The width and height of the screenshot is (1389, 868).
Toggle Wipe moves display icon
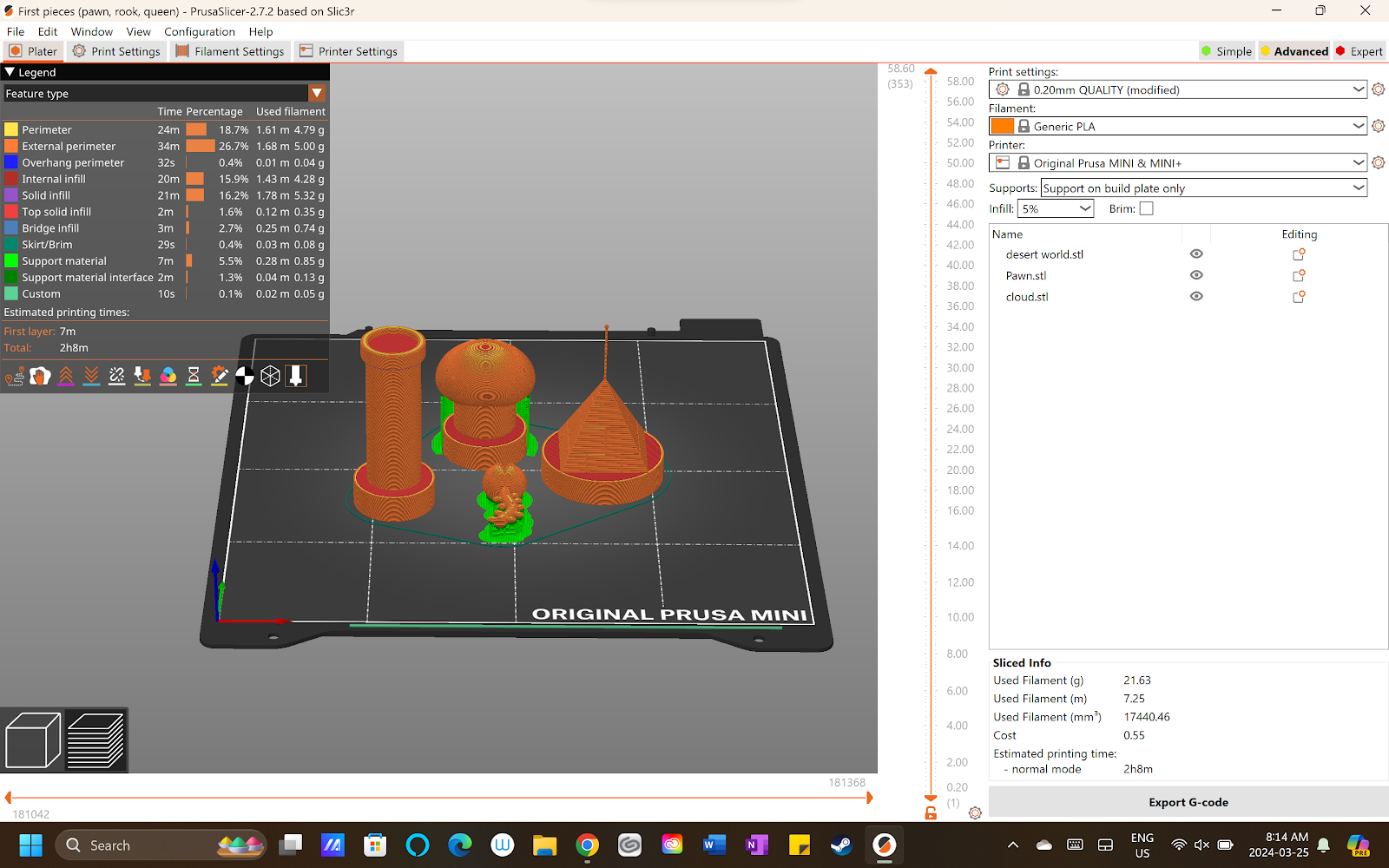pos(40,376)
